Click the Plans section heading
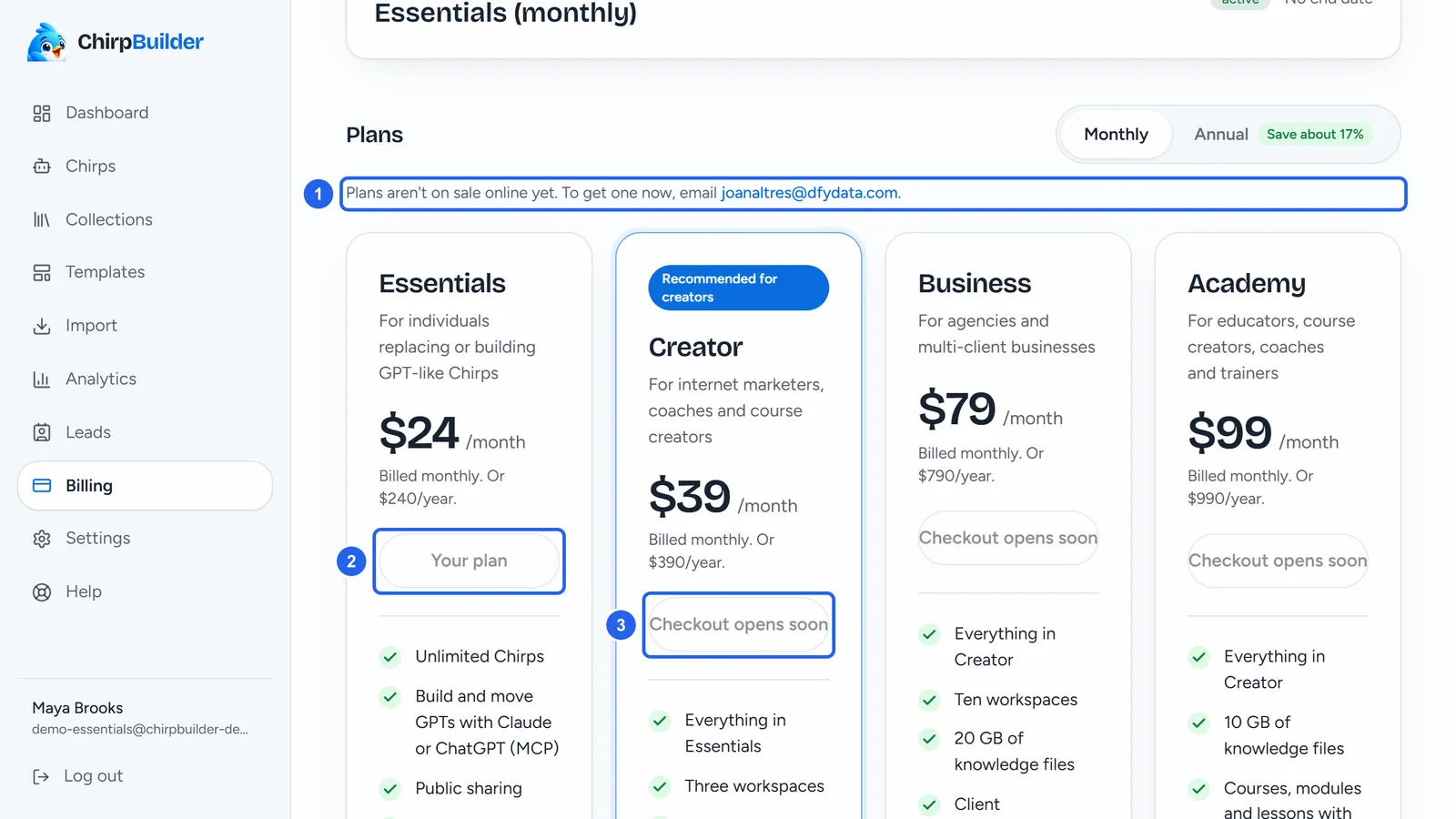Viewport: 1456px width, 819px height. click(x=374, y=135)
